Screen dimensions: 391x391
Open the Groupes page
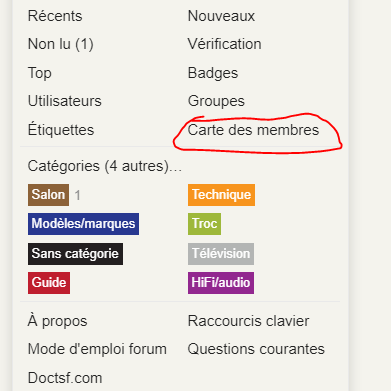tap(216, 101)
